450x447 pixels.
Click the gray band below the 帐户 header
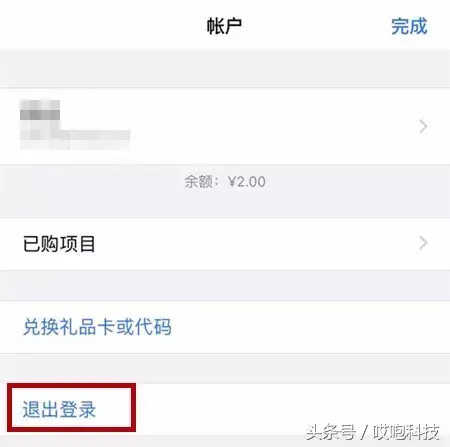coord(225,68)
